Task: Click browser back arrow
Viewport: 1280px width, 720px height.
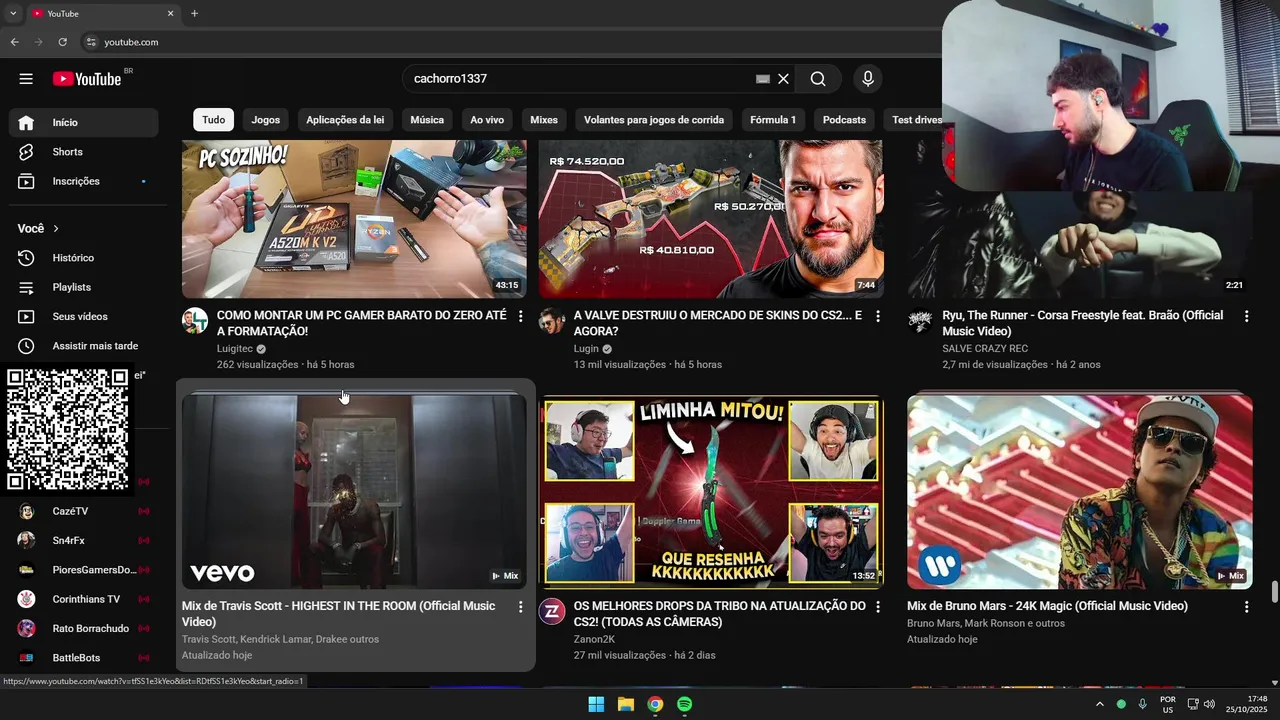Action: point(14,42)
